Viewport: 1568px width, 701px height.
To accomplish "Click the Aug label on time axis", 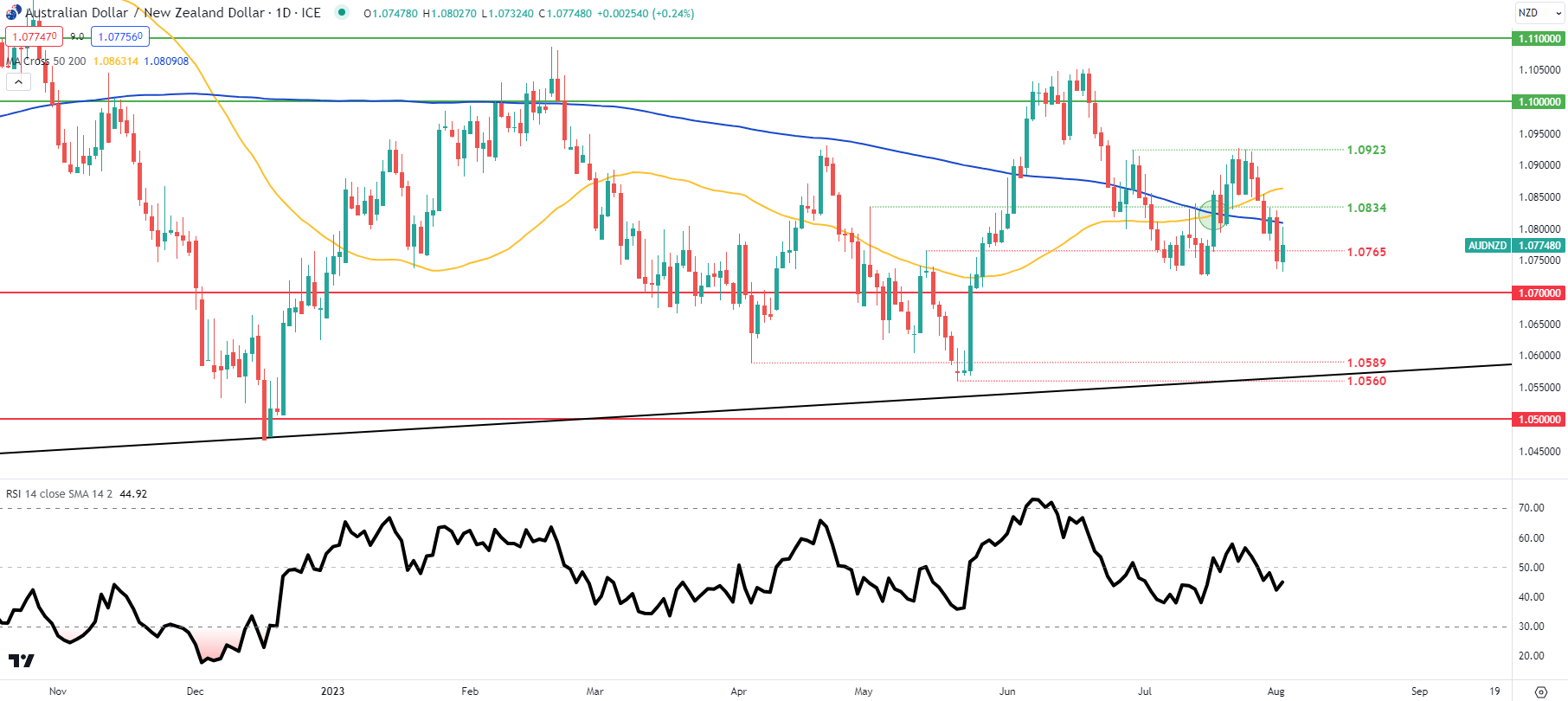I will [x=1276, y=691].
